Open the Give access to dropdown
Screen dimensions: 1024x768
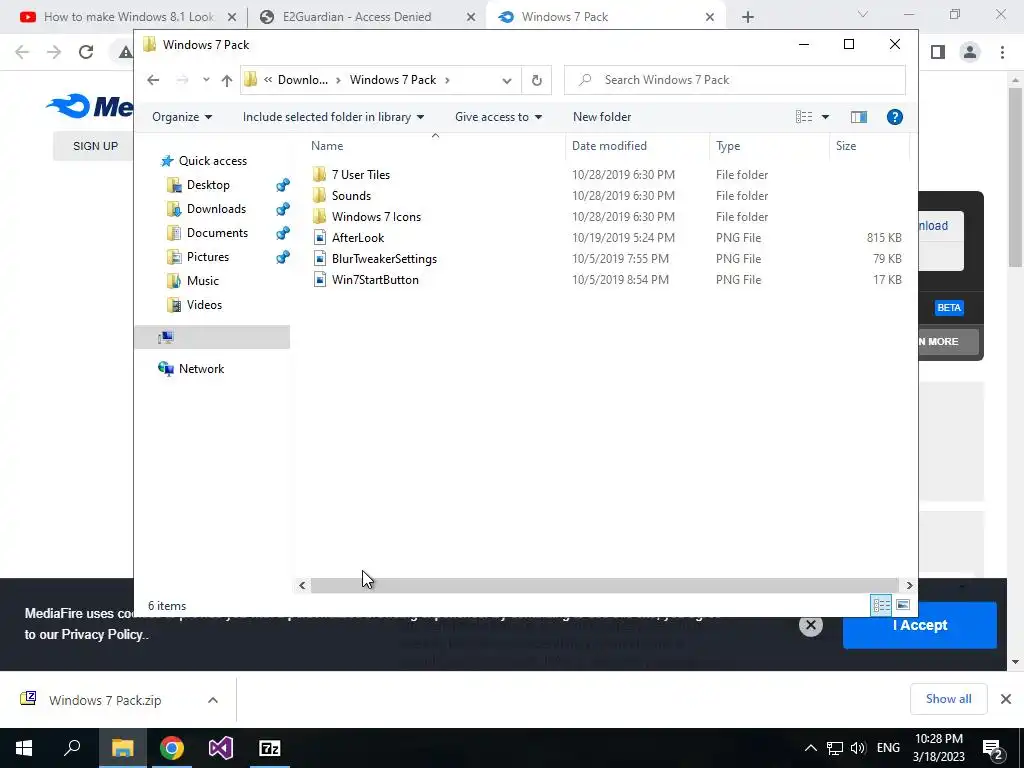point(498,117)
